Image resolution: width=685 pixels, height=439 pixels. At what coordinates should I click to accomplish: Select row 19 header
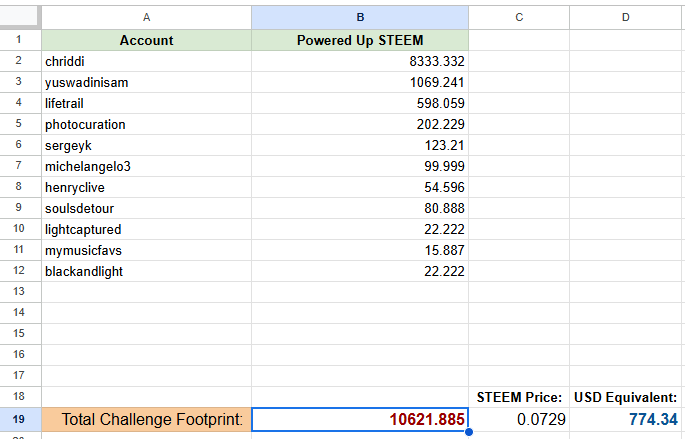tap(20, 419)
